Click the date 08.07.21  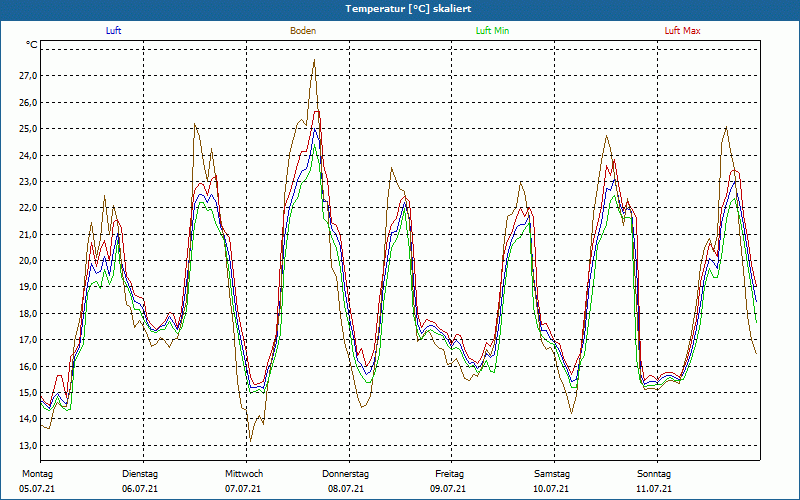(x=346, y=489)
